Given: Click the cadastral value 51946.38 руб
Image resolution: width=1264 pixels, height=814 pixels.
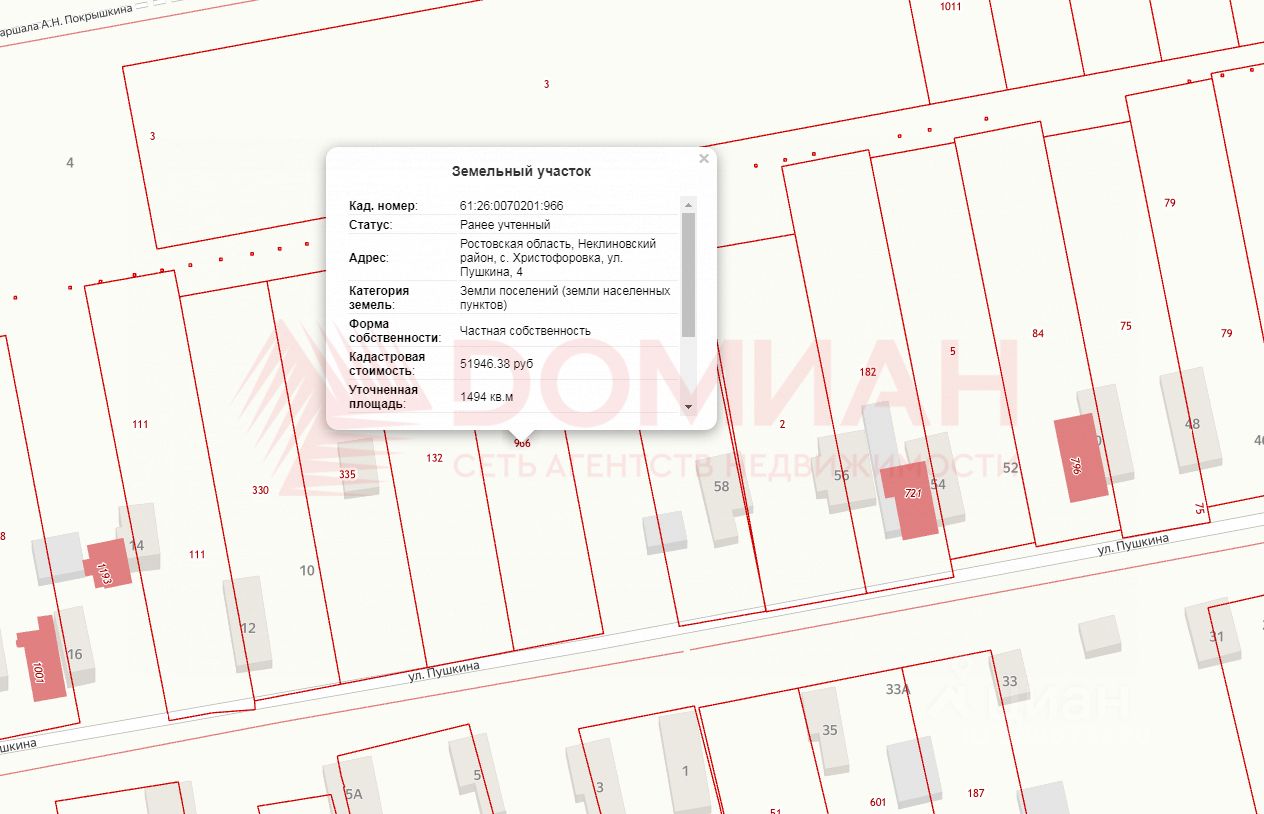Looking at the screenshot, I should click(497, 364).
